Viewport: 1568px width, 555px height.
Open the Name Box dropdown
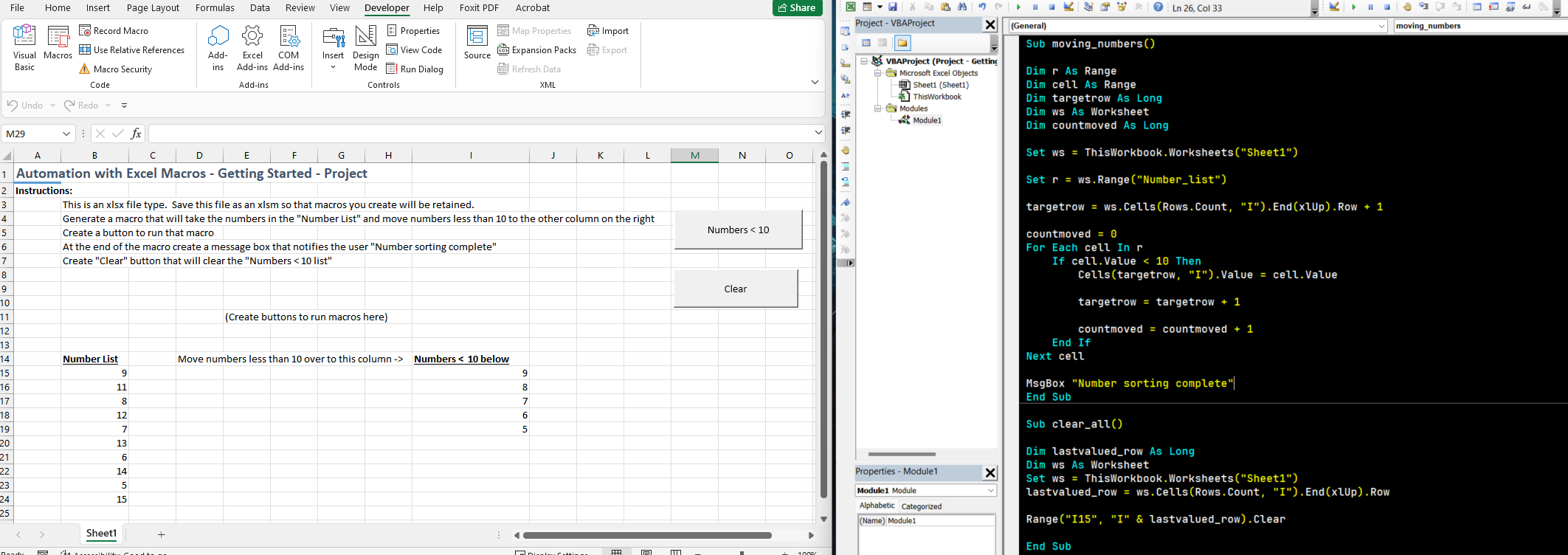(x=66, y=134)
